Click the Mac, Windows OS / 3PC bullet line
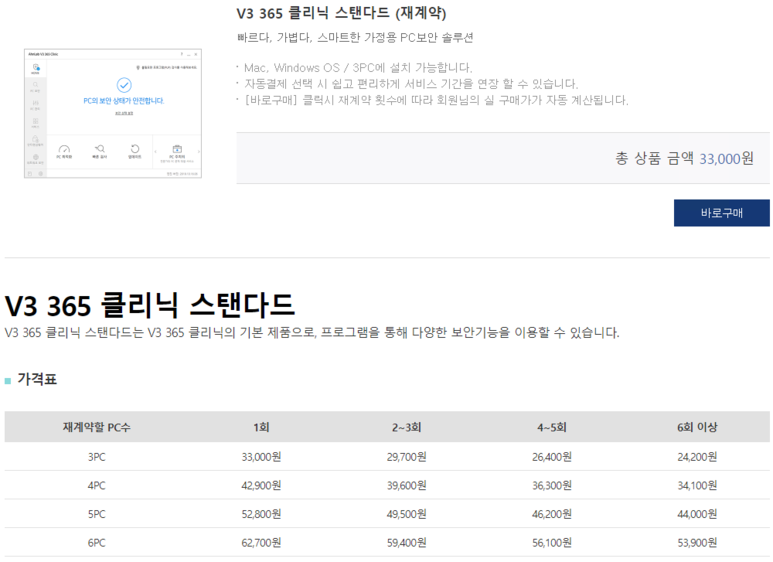 tap(358, 68)
